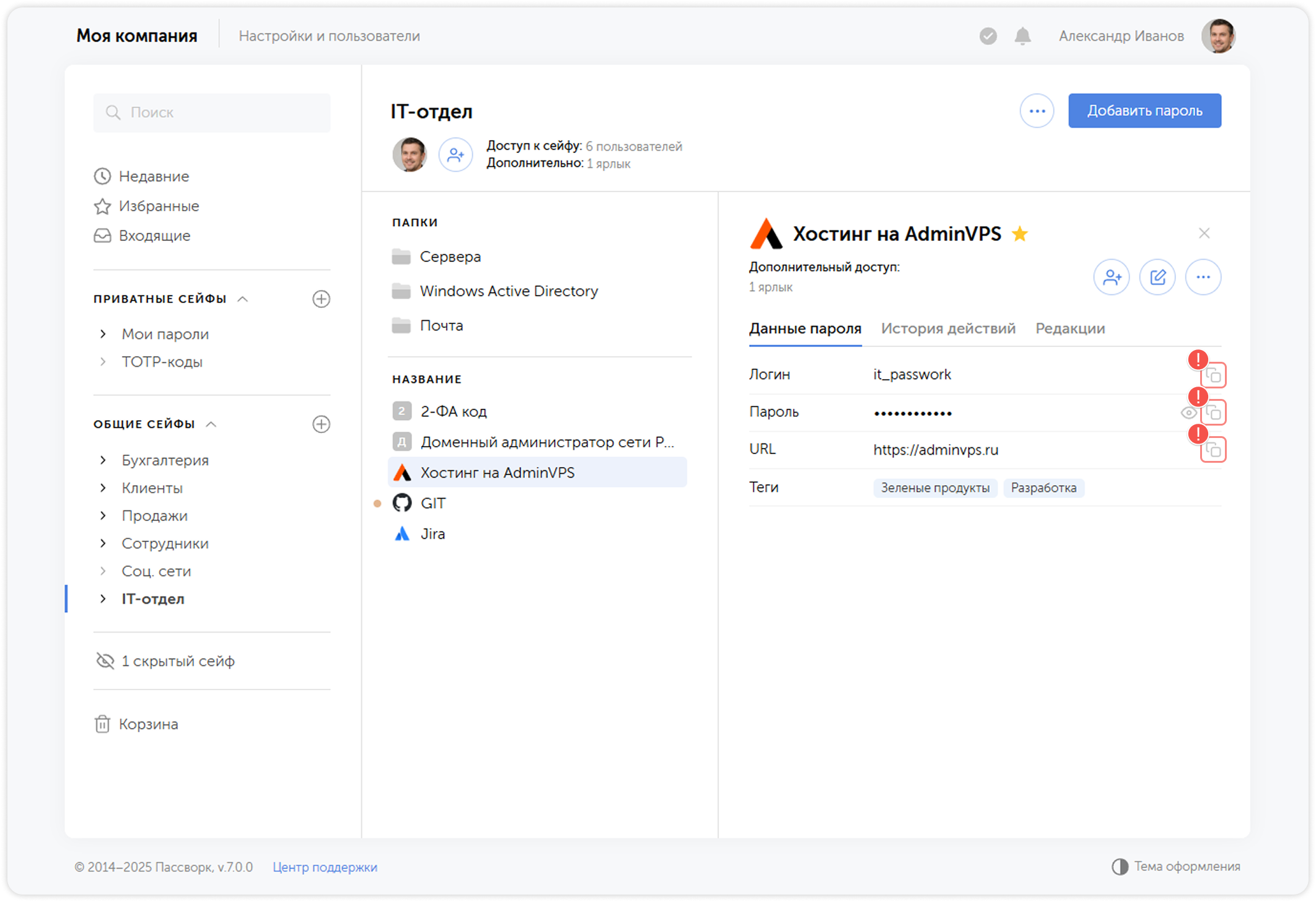Select the Jira entry
The image size is (1316, 902).
pyautogui.click(x=537, y=533)
